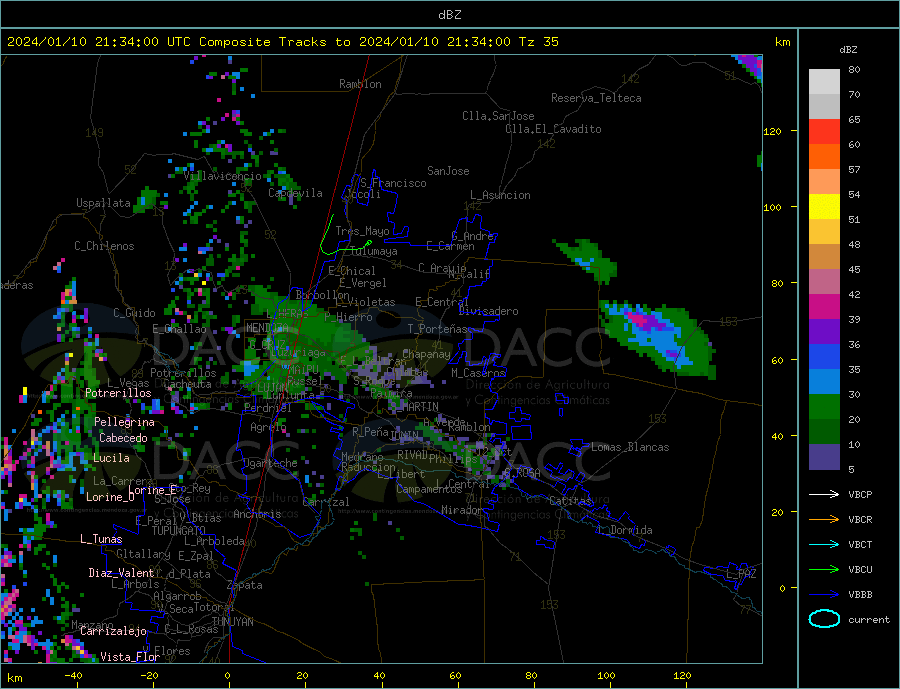The height and width of the screenshot is (689, 900).
Task: Click the 'Vista_Flor' map label
Action: [130, 657]
